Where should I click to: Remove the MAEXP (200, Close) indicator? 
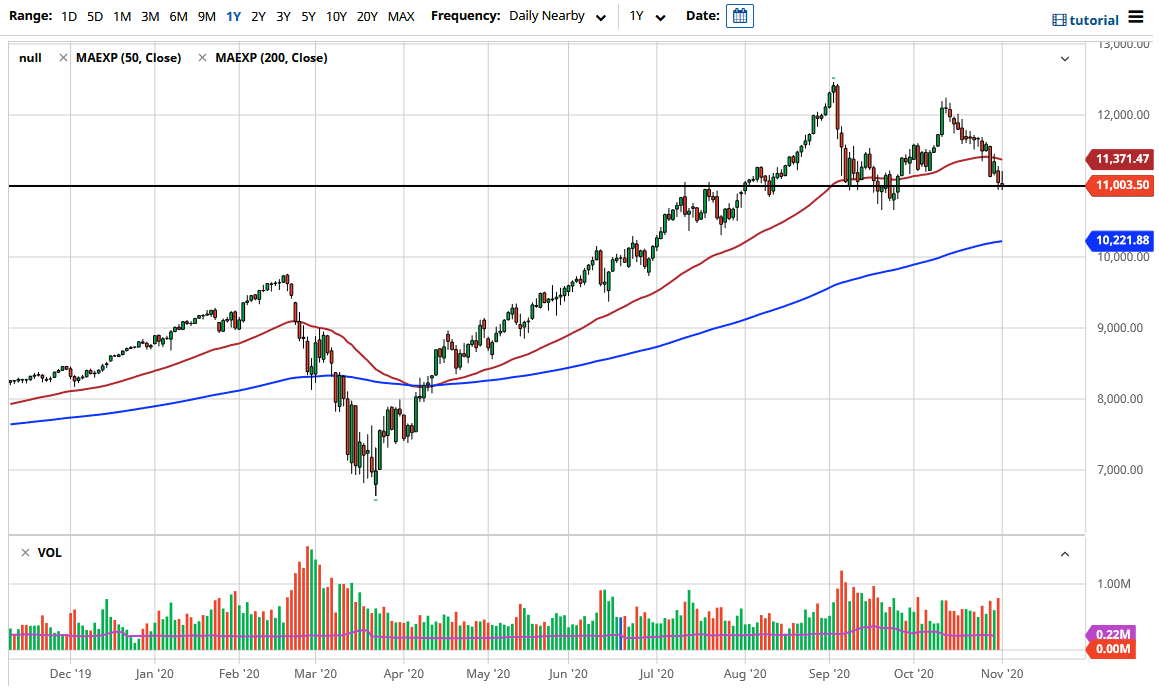click(202, 57)
